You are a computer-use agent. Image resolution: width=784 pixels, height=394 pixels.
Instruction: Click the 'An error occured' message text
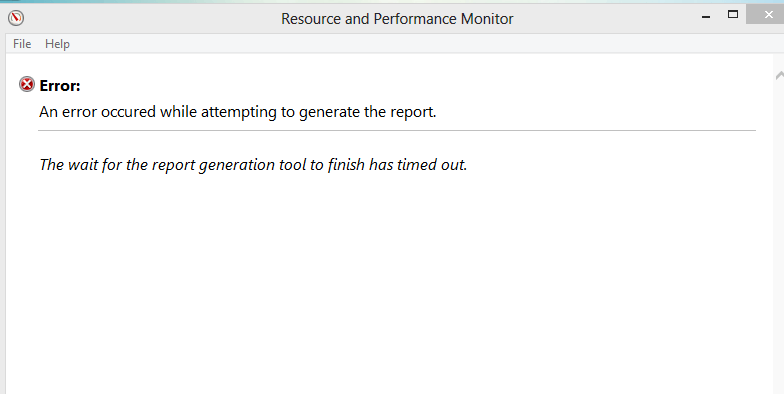(238, 112)
